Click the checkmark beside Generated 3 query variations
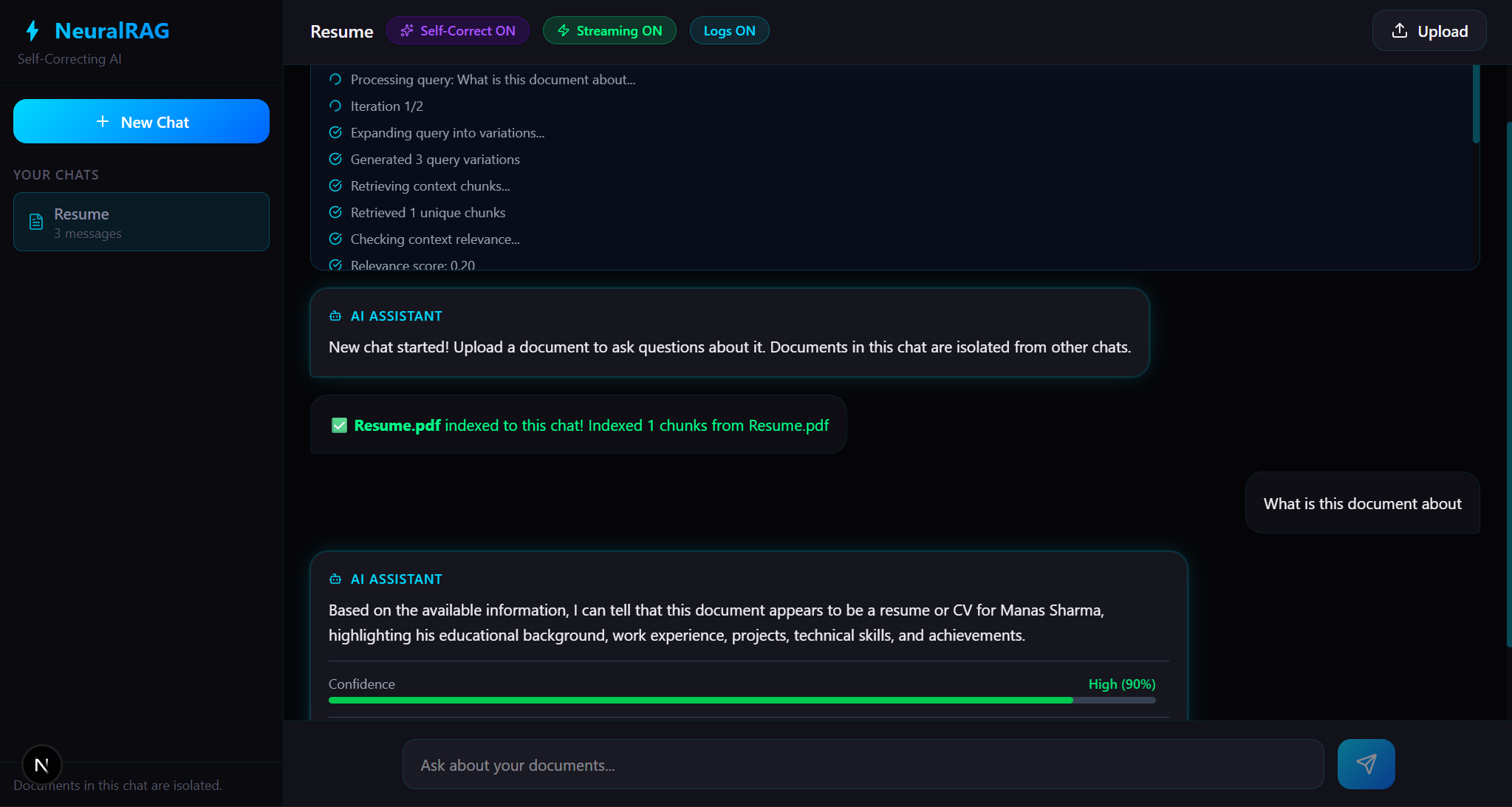1512x807 pixels. point(335,159)
